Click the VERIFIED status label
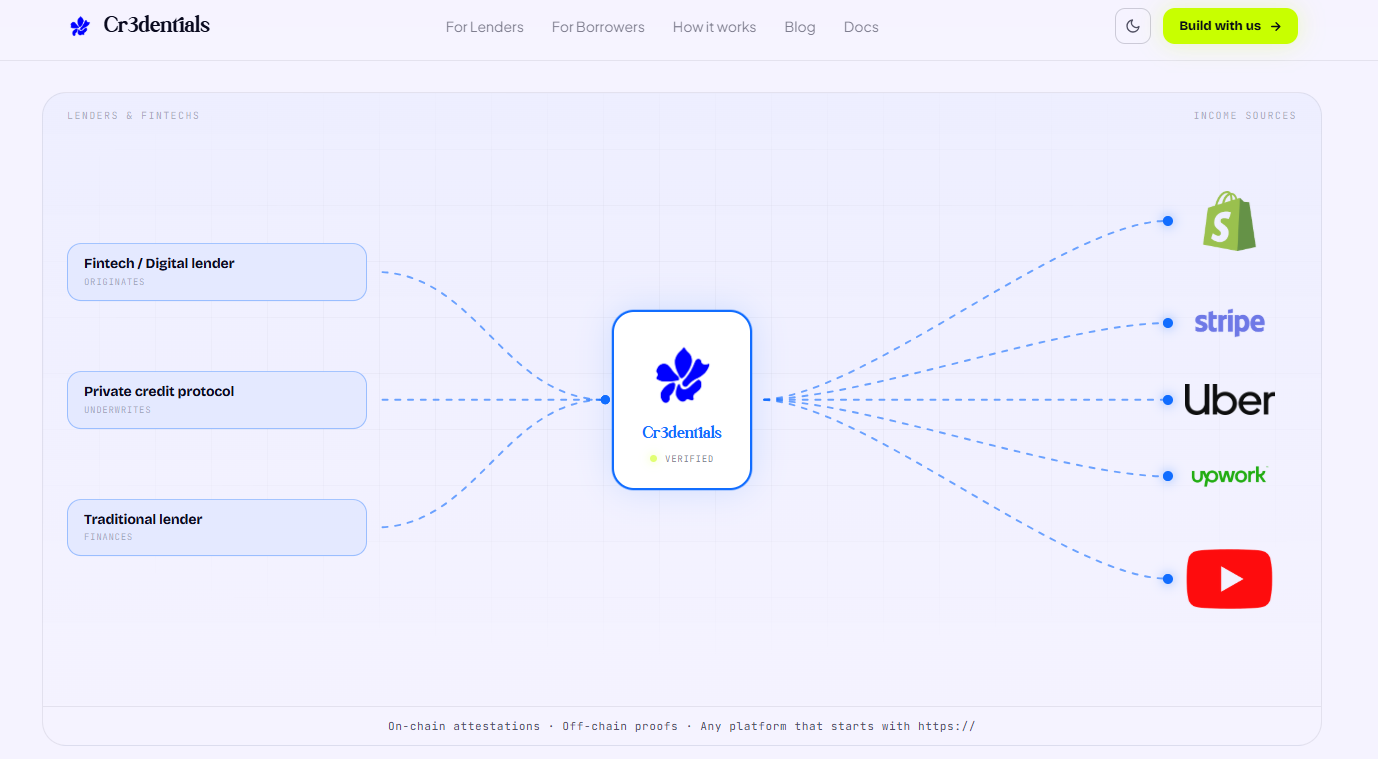1378x759 pixels. [x=689, y=459]
